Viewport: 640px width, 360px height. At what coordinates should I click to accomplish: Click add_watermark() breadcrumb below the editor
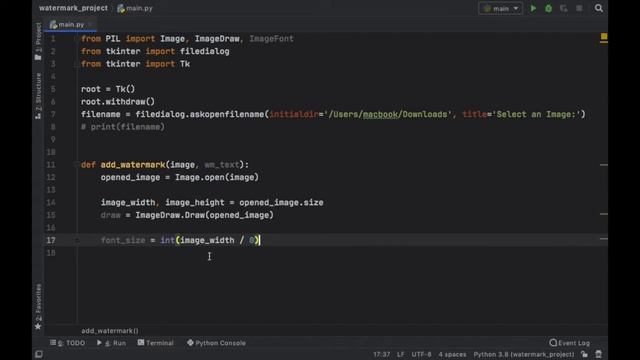click(110, 331)
